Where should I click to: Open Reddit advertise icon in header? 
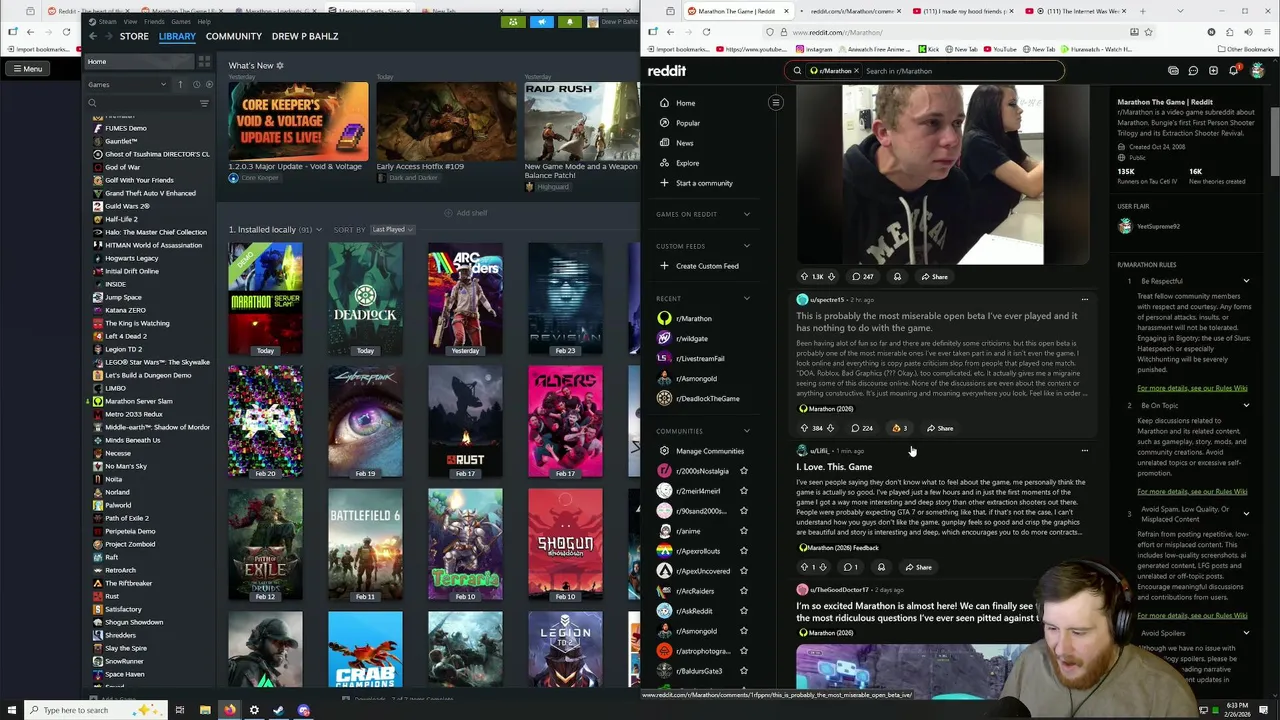(x=1173, y=71)
